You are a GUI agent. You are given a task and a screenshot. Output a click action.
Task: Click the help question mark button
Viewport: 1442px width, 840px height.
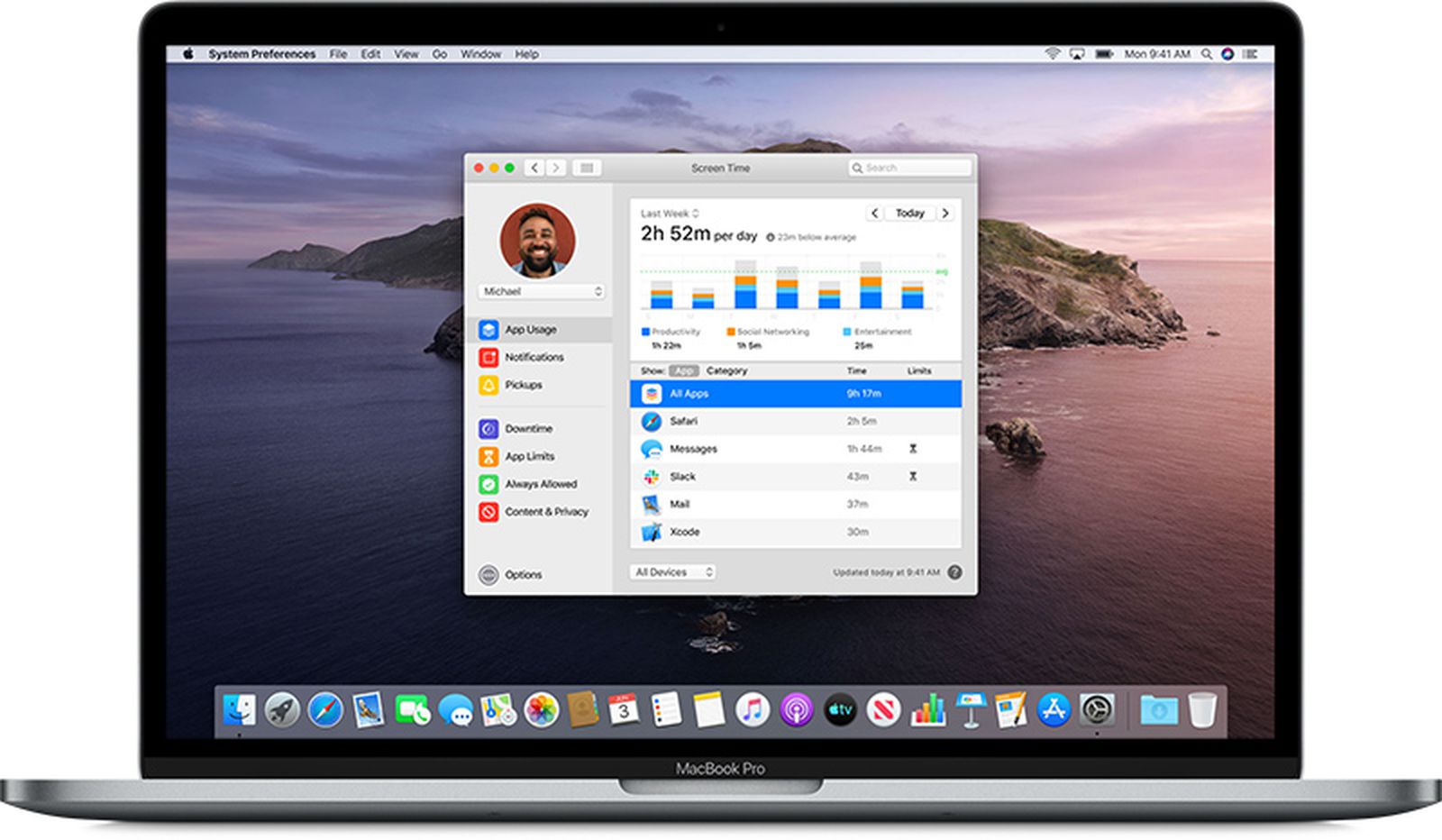953,571
